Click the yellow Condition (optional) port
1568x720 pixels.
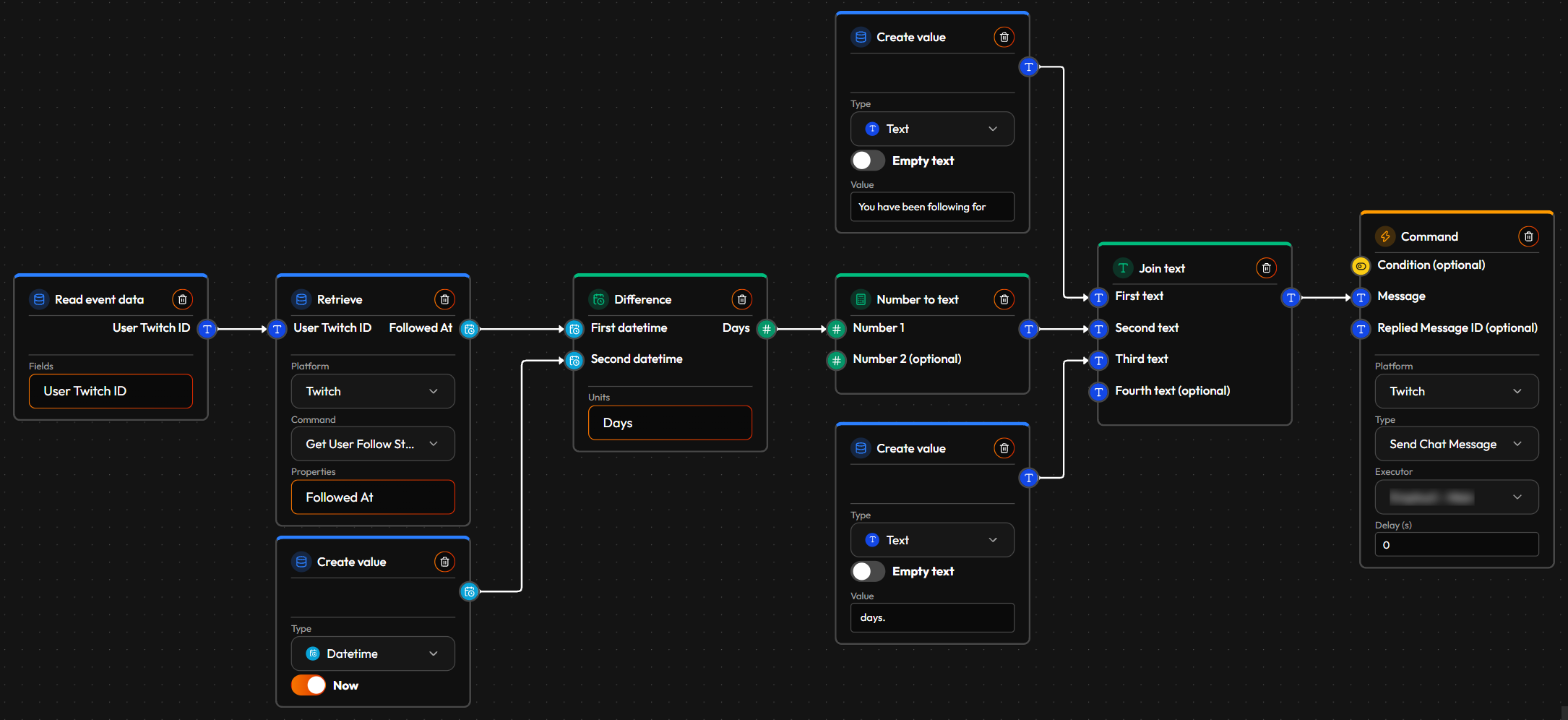1361,266
